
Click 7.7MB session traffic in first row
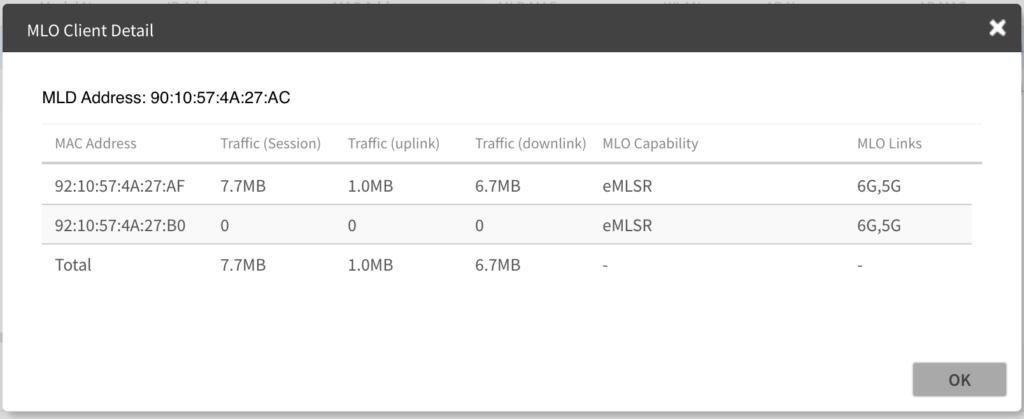coord(243,185)
